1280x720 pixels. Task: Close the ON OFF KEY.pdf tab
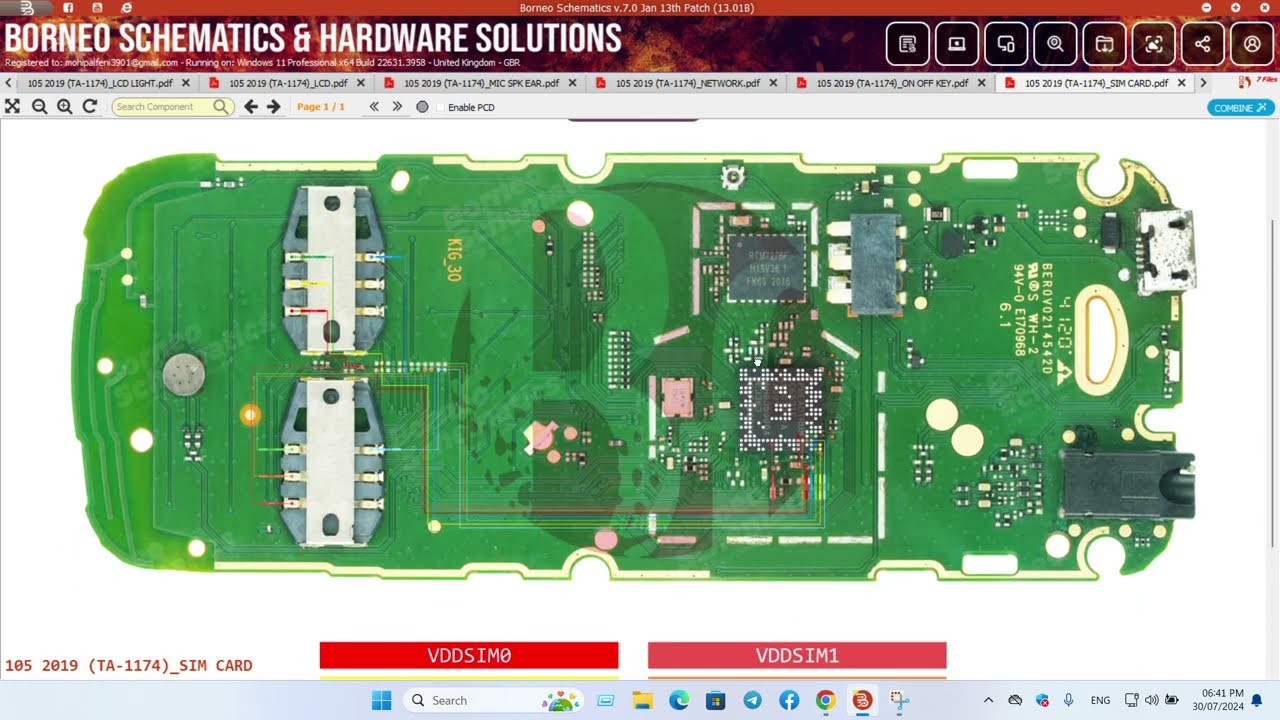[x=981, y=83]
